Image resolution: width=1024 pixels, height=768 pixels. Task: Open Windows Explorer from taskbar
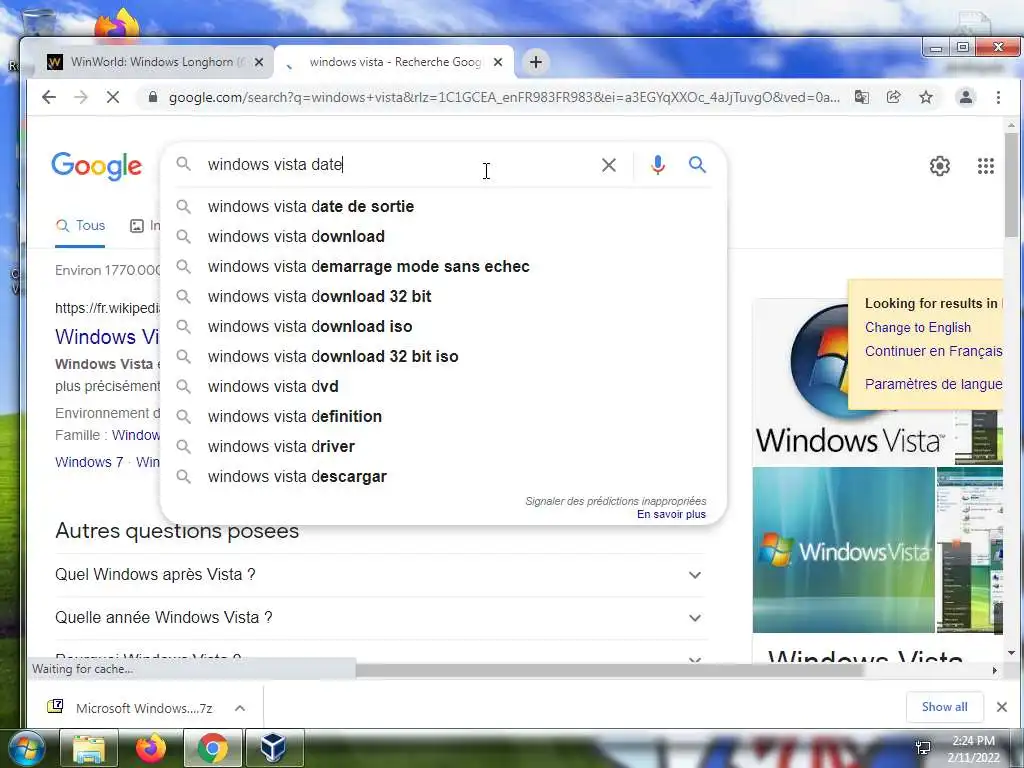click(x=89, y=748)
